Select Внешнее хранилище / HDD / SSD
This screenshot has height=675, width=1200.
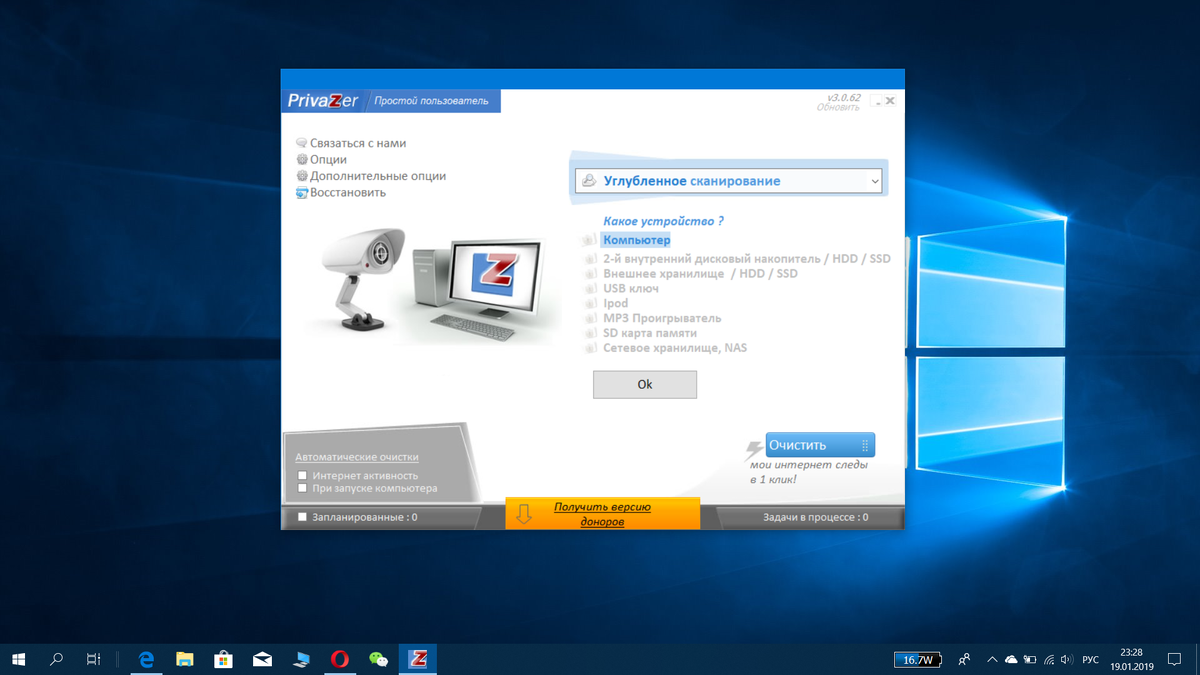pos(700,273)
